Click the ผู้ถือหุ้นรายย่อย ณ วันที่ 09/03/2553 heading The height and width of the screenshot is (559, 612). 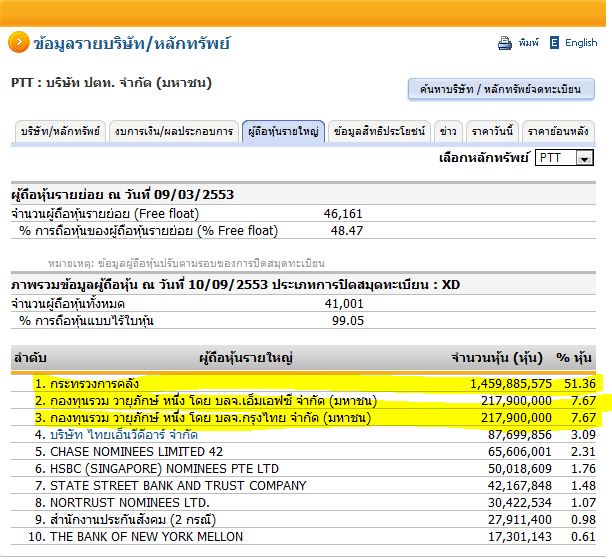123,194
